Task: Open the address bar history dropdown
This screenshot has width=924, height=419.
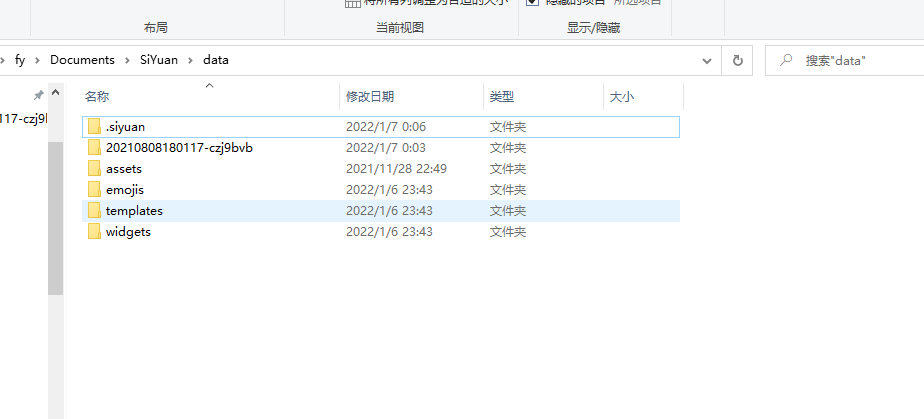Action: [x=707, y=61]
